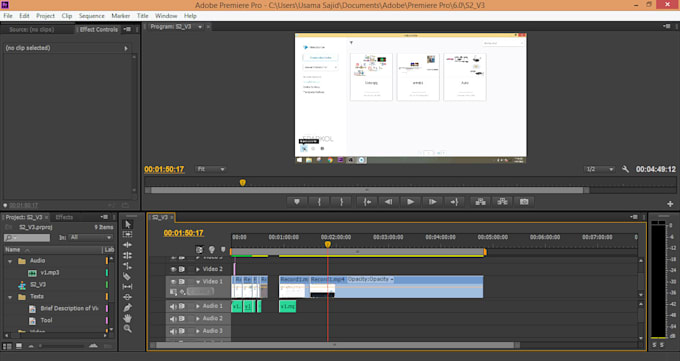
Task: Mute Audio 3 track speaker toggle
Action: (x=173, y=331)
